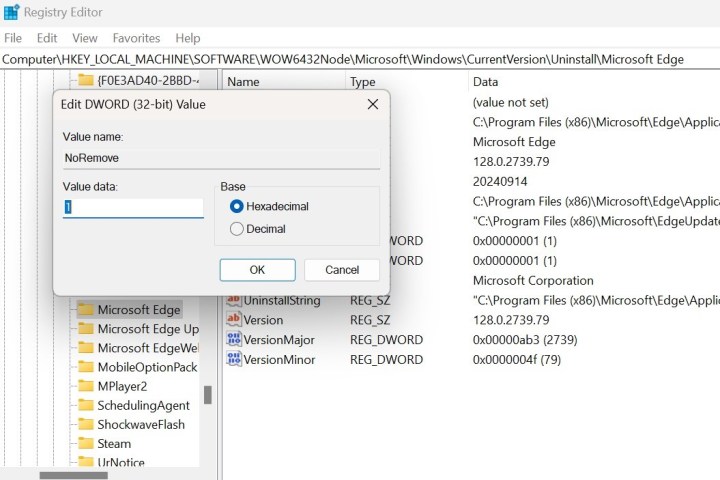Screen dimensions: 720x480
Task: Close the Edit DWORD dialog with X
Action: [x=372, y=104]
